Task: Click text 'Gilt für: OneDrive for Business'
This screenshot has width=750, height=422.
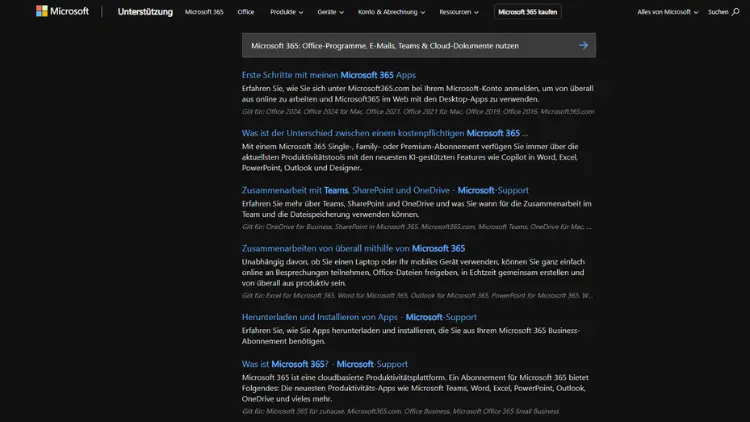Action: coord(287,227)
